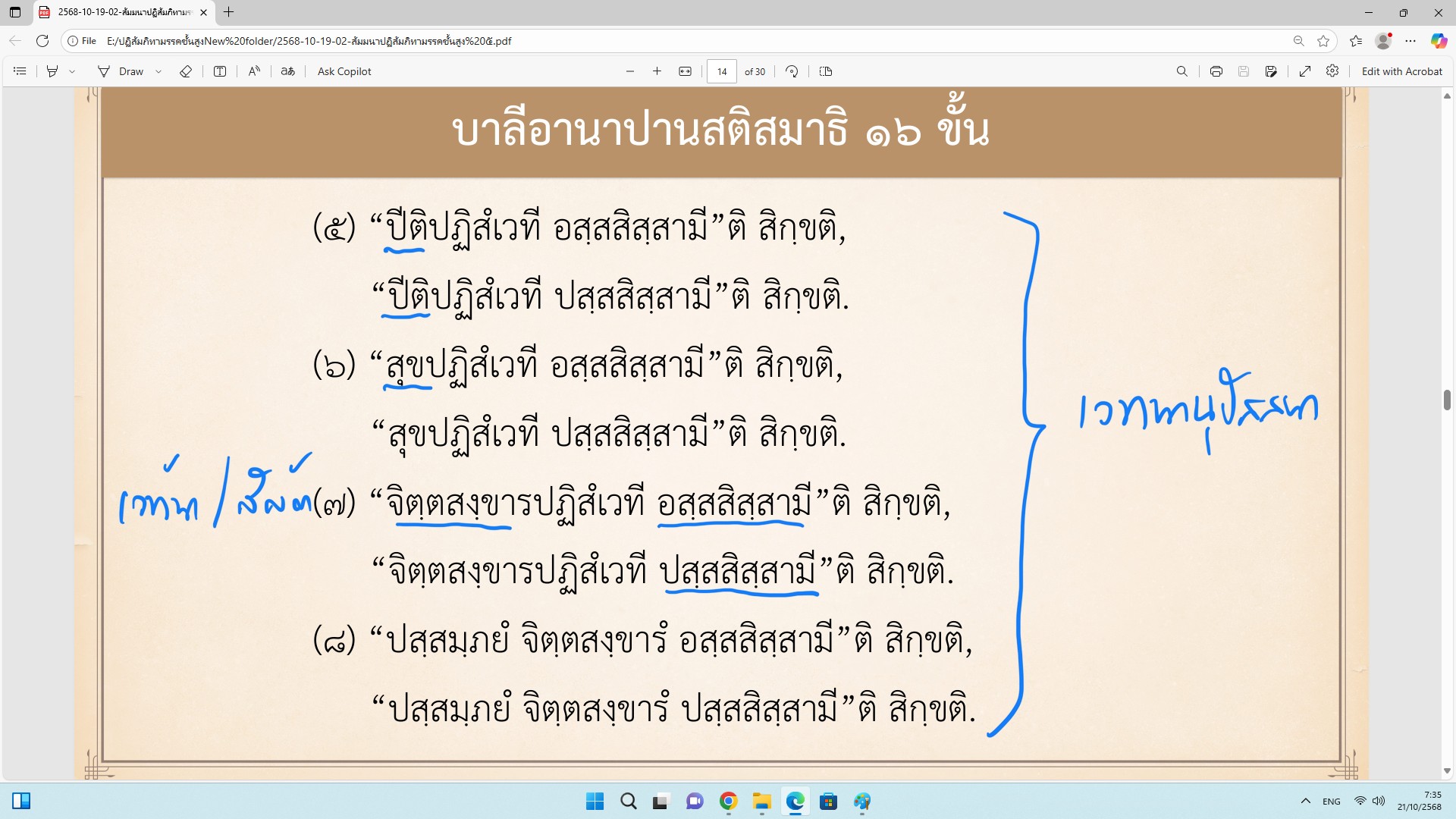Zoom out the PDF page
1456x819 pixels.
(630, 71)
